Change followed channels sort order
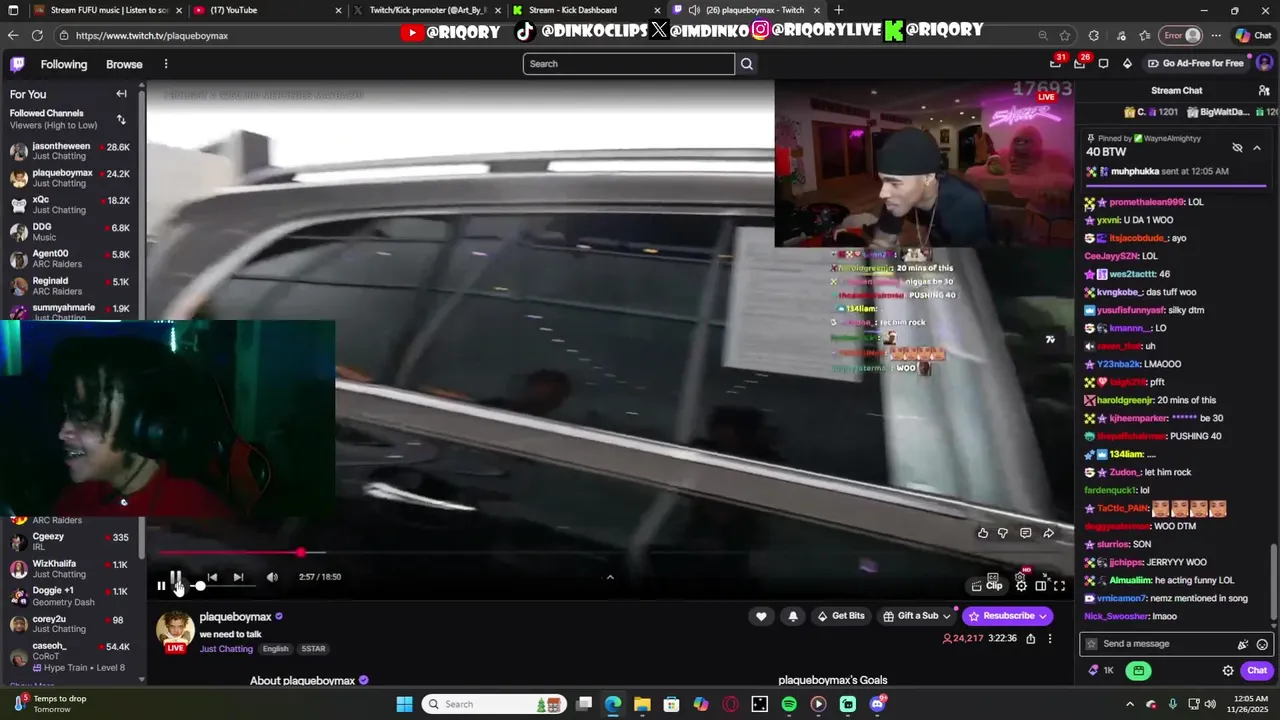This screenshot has height=720, width=1280. click(121, 119)
